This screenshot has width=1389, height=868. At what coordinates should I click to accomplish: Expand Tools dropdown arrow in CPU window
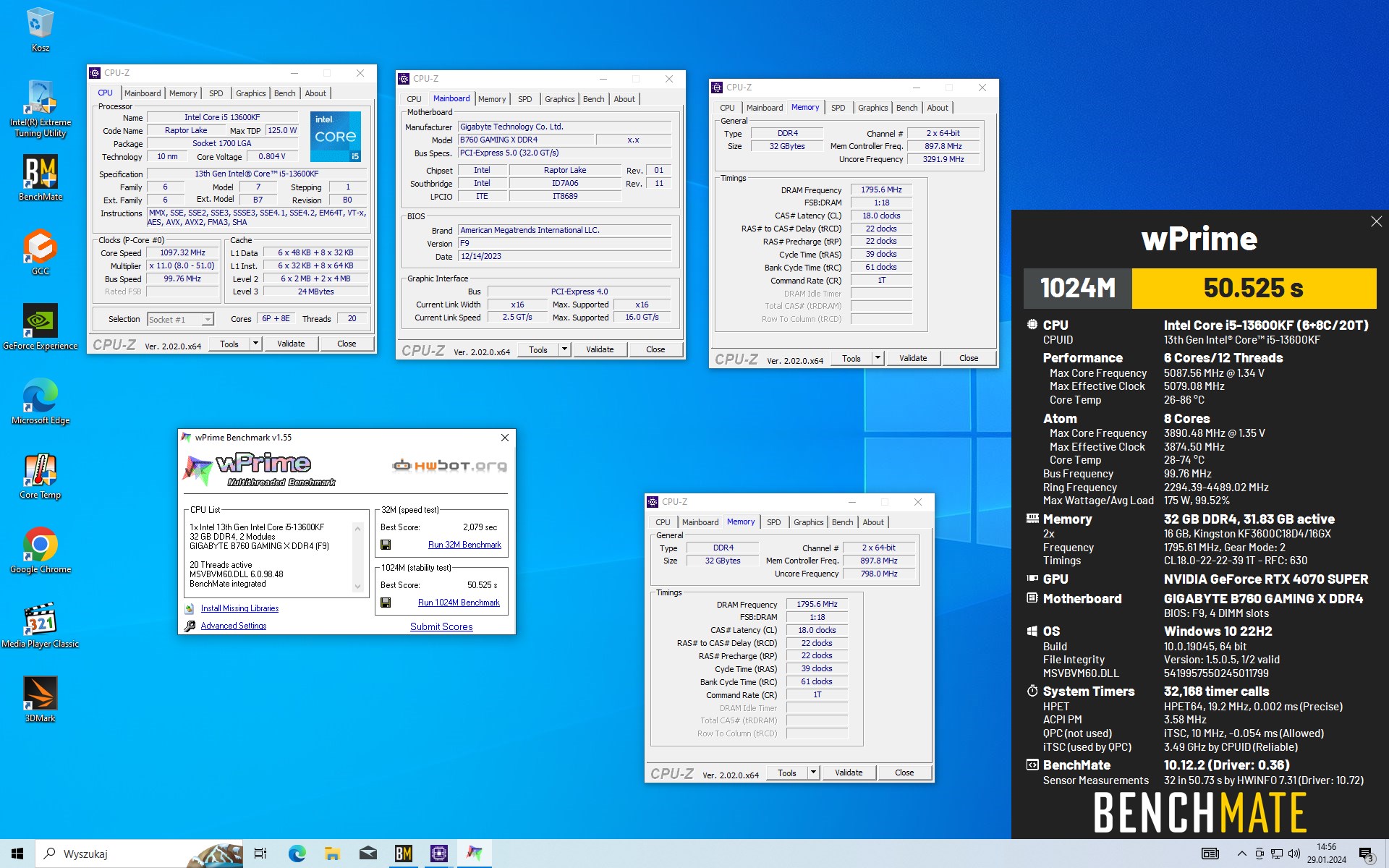[255, 344]
